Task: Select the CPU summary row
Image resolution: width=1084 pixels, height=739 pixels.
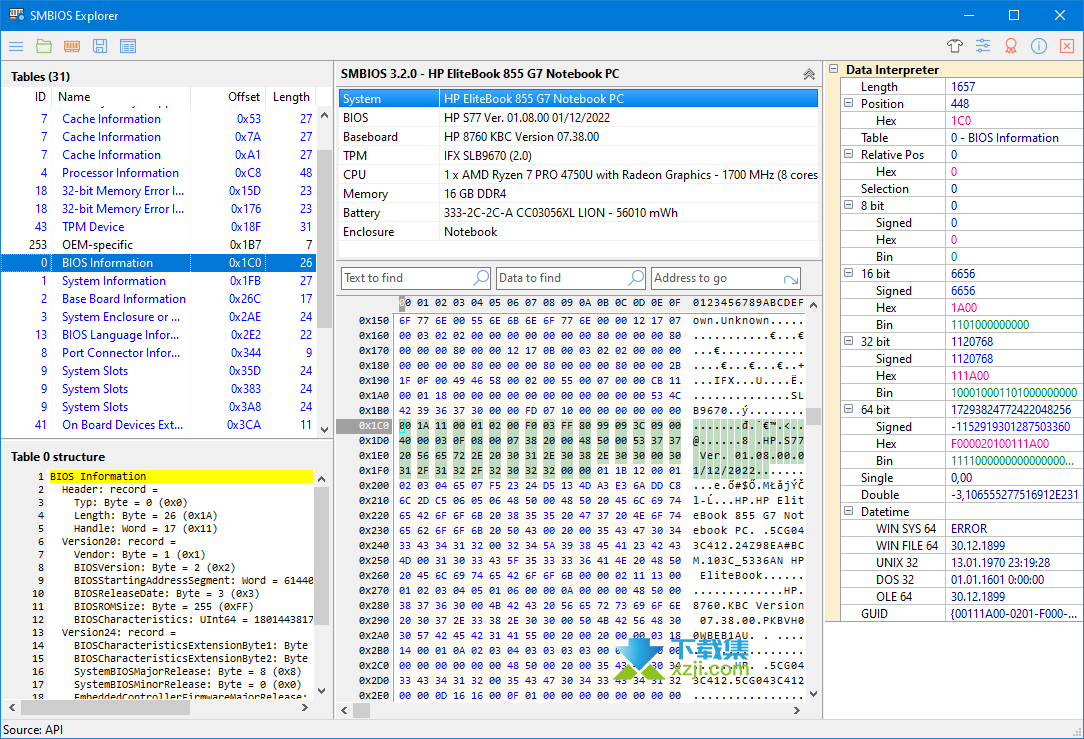Action: point(578,175)
